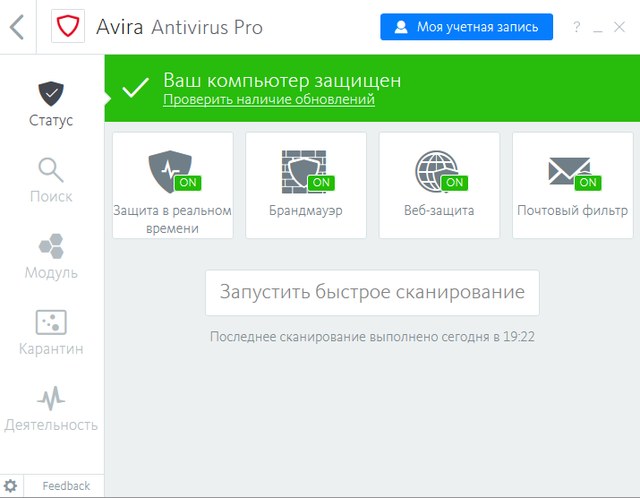Click the question mark help icon
The image size is (640, 498).
576,27
